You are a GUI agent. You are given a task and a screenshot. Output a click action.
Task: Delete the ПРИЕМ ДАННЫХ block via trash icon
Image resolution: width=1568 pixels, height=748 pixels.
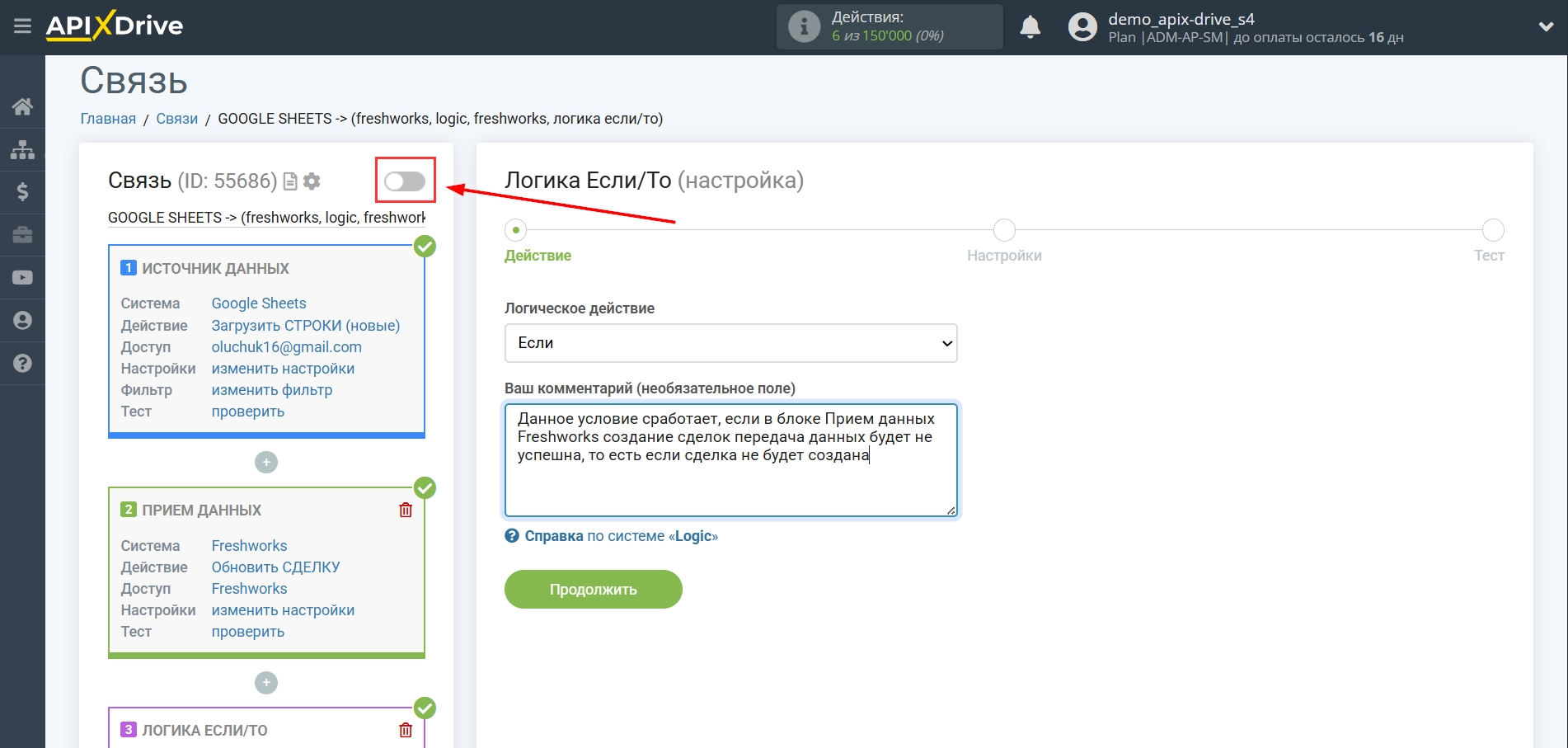coord(406,510)
